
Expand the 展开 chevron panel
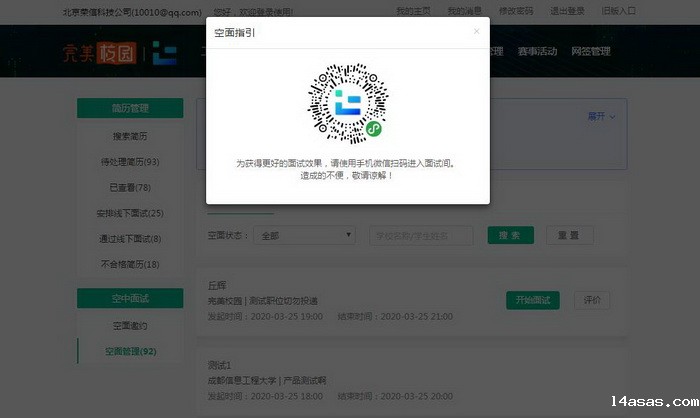(x=601, y=116)
